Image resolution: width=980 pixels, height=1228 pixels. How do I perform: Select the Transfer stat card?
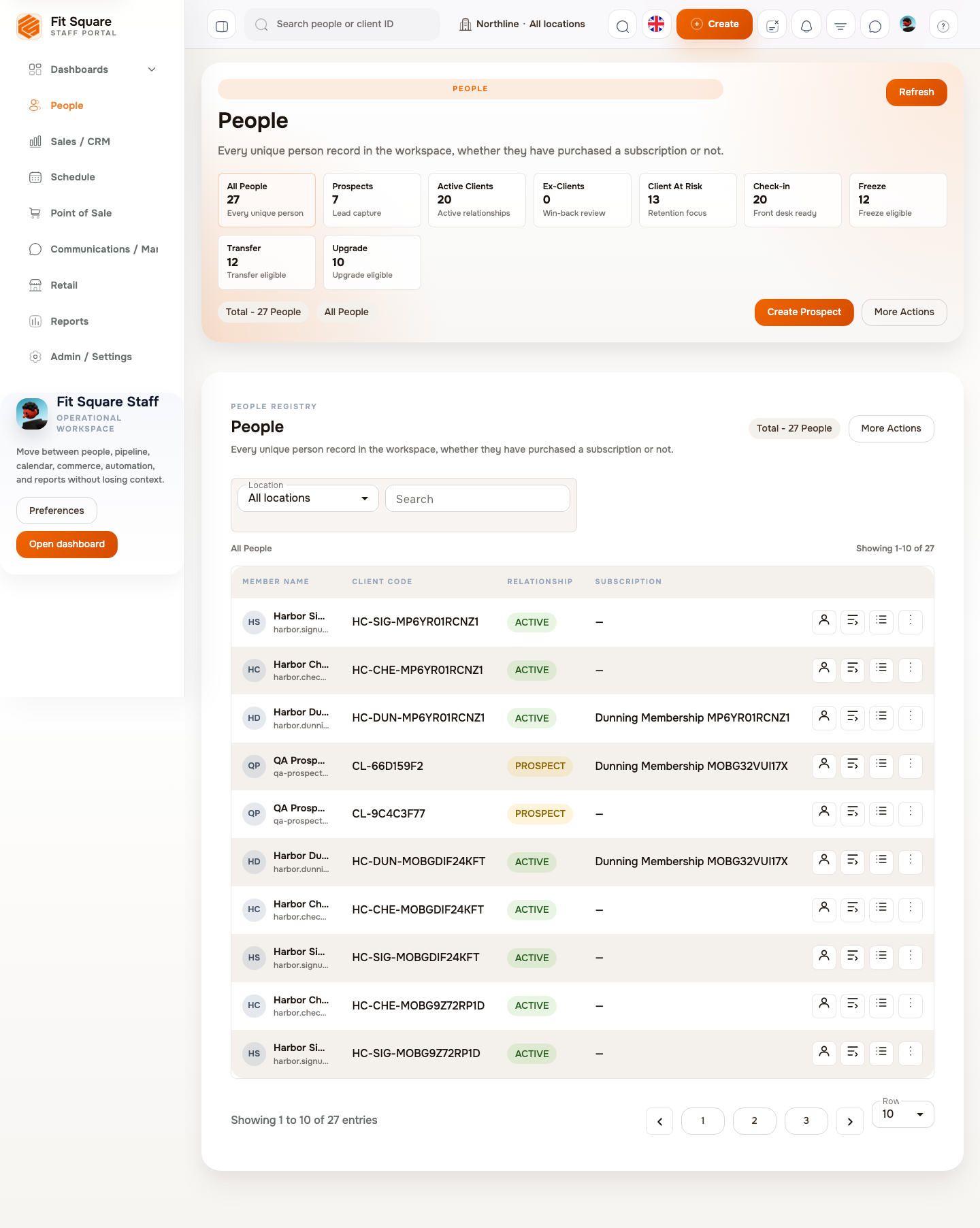(x=267, y=262)
